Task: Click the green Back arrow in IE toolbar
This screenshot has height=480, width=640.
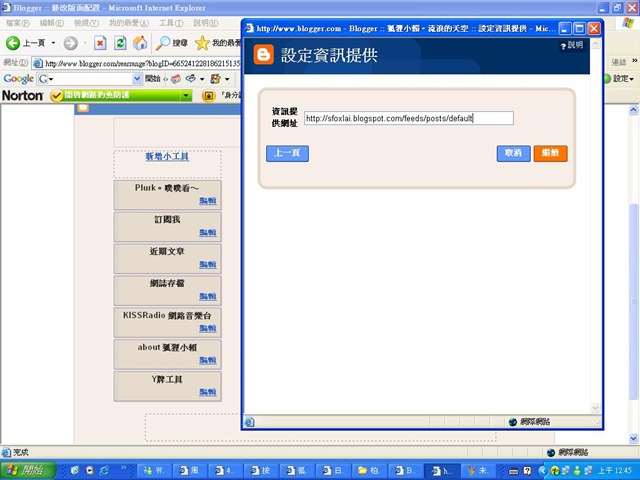Action: (x=13, y=43)
